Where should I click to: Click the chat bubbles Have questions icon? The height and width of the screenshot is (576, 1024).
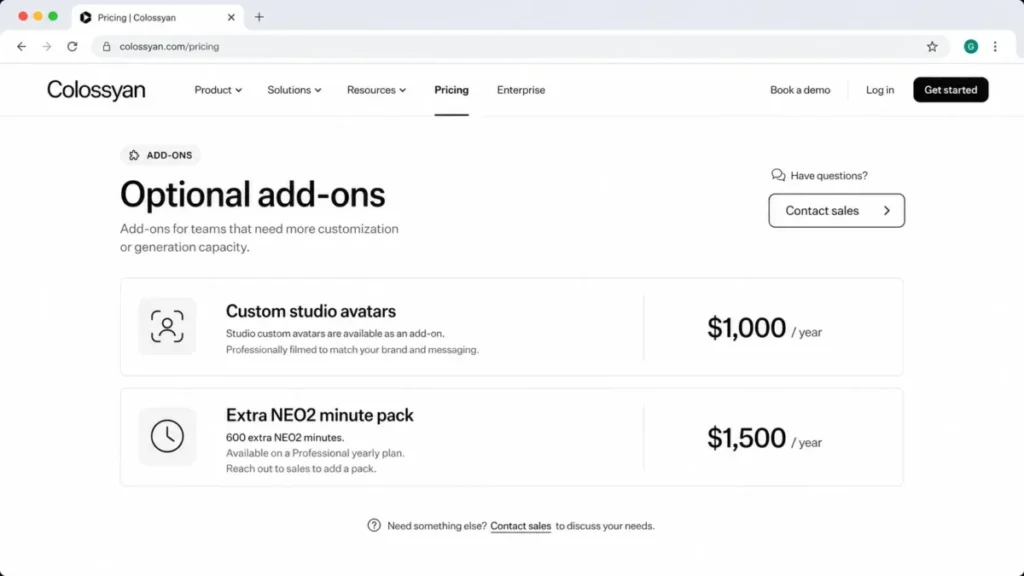pos(778,175)
